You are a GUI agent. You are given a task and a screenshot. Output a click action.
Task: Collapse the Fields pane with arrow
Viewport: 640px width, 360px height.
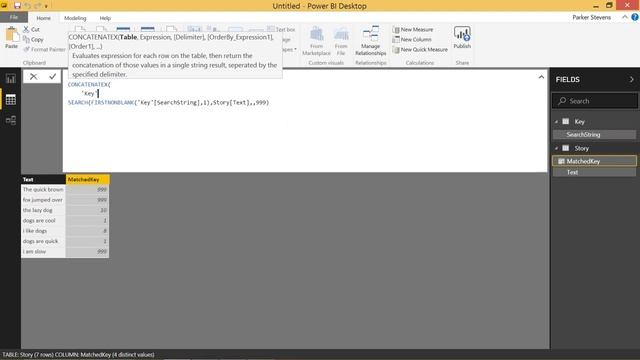click(x=631, y=80)
